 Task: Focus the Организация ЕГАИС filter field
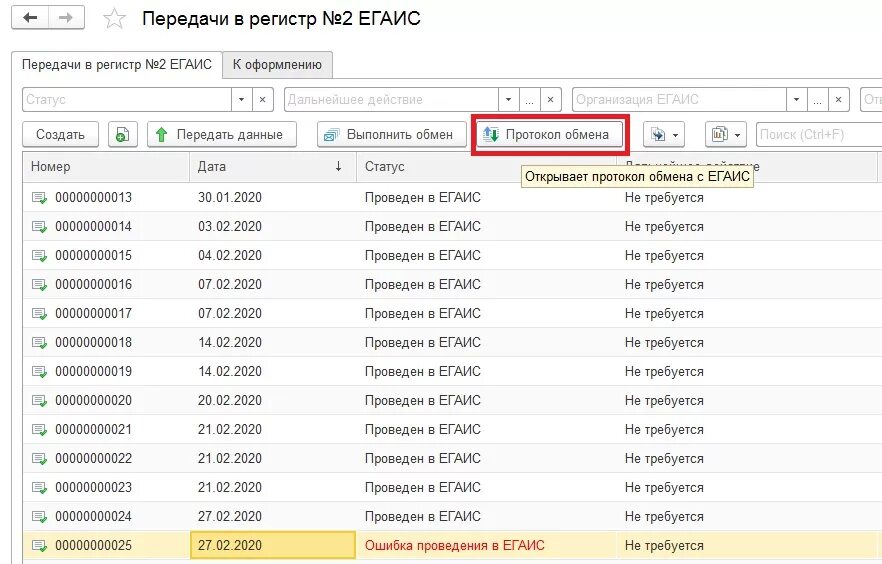pos(680,100)
